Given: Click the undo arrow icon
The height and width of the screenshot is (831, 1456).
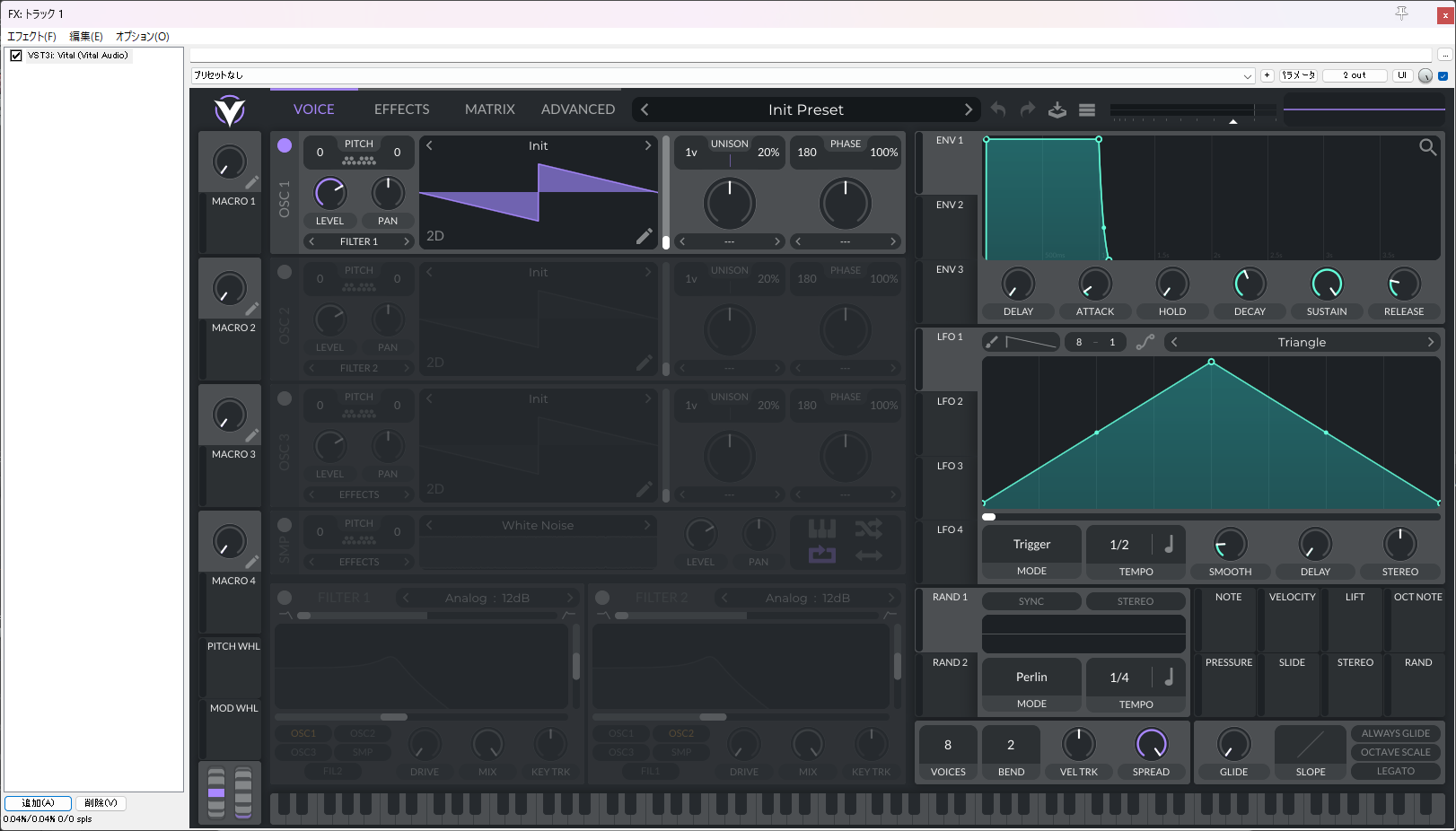Looking at the screenshot, I should point(998,109).
